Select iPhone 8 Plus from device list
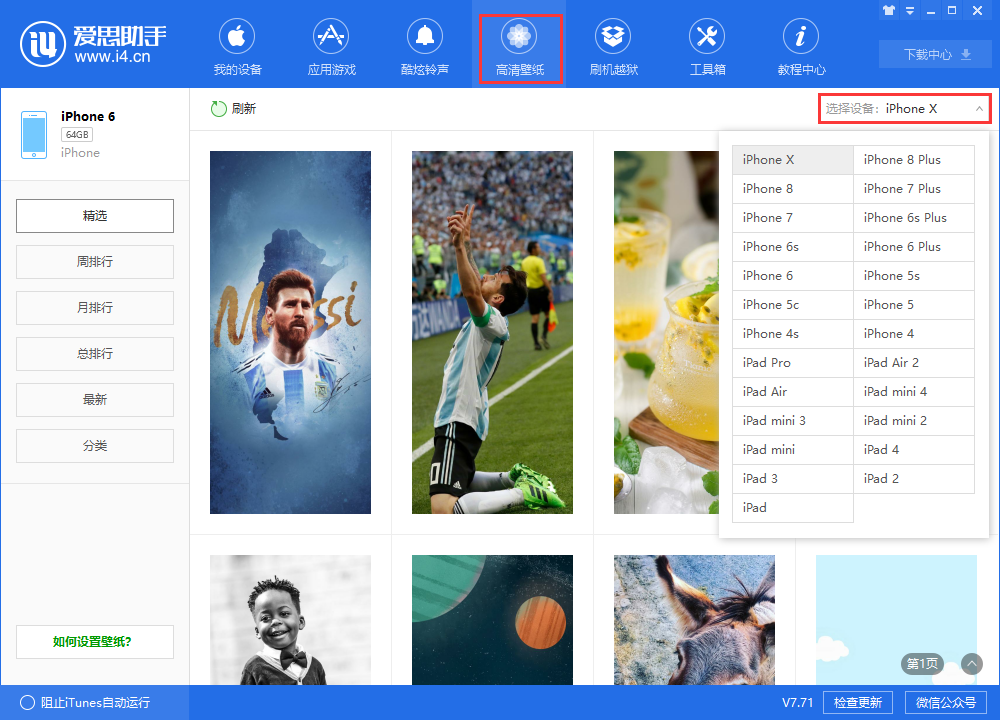The image size is (1000, 720). pos(913,160)
